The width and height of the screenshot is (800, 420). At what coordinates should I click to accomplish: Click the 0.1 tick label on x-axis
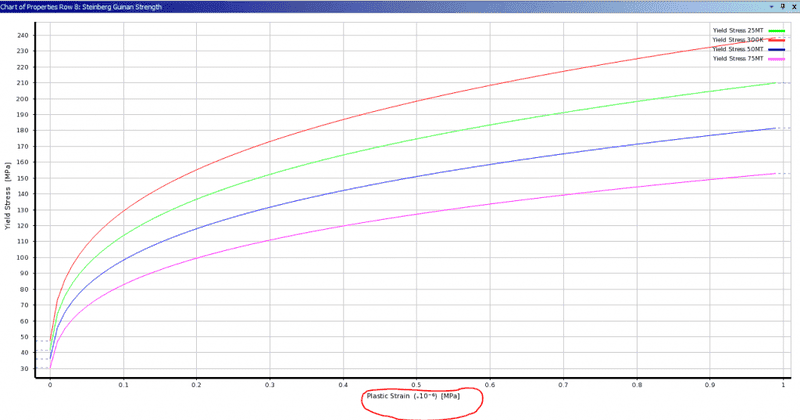click(123, 382)
